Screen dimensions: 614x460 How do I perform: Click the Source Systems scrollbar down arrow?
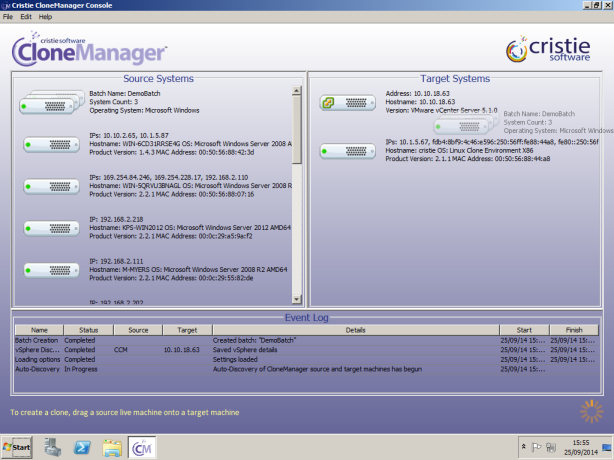[297, 299]
